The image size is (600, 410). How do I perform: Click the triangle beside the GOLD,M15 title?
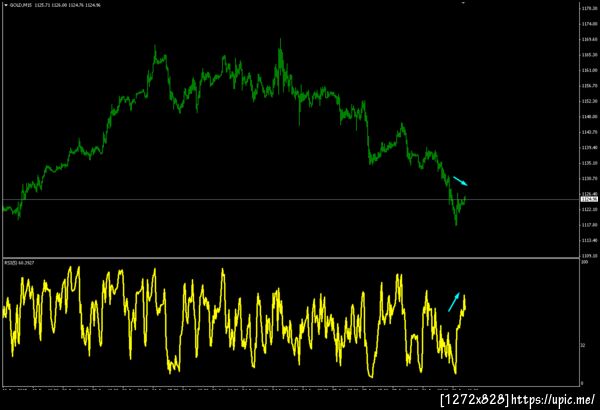(6, 5)
